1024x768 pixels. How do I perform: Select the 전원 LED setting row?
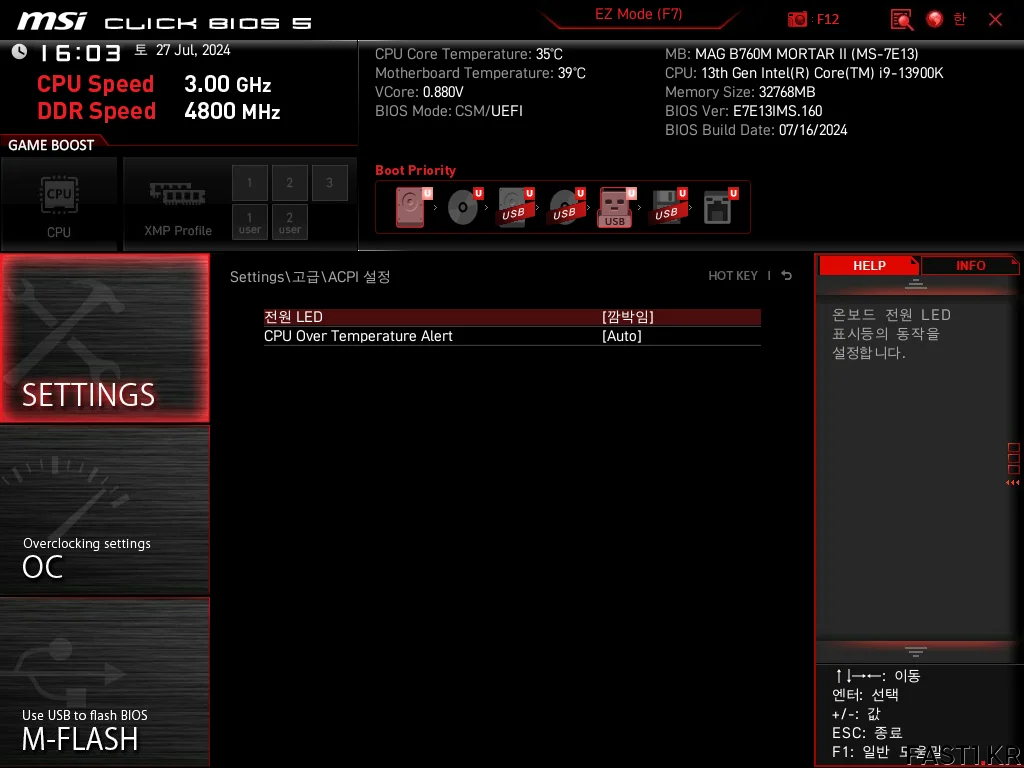click(x=512, y=317)
